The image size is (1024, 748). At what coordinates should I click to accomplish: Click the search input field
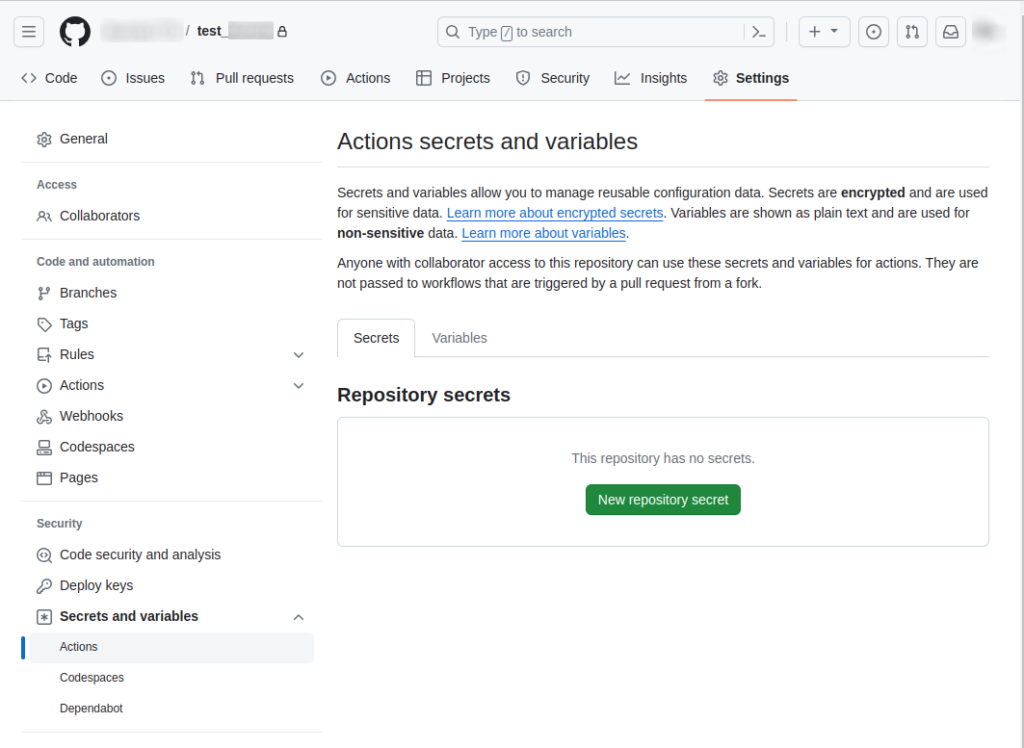point(600,32)
